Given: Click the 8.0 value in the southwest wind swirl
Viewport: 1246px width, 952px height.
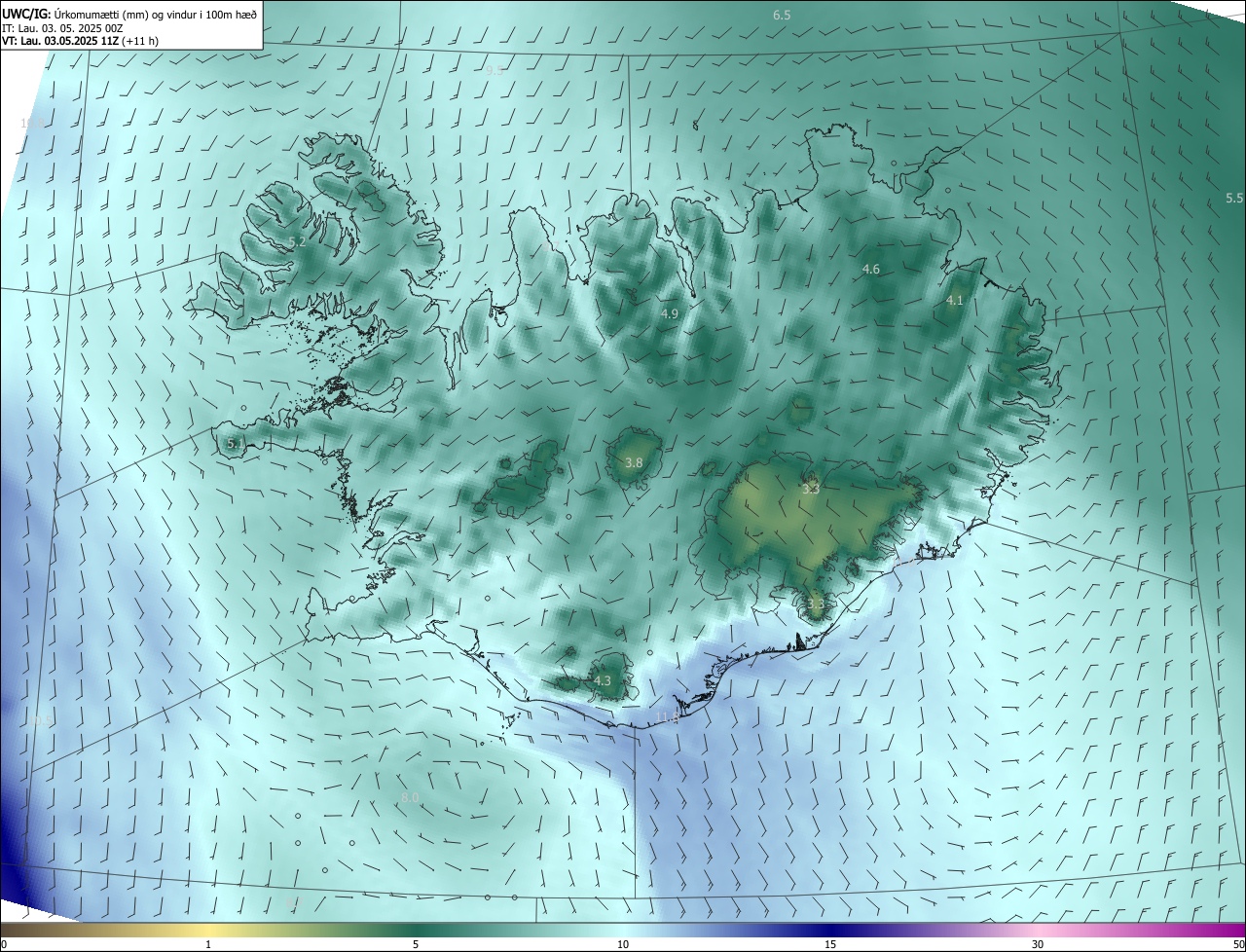Looking at the screenshot, I should click(410, 798).
